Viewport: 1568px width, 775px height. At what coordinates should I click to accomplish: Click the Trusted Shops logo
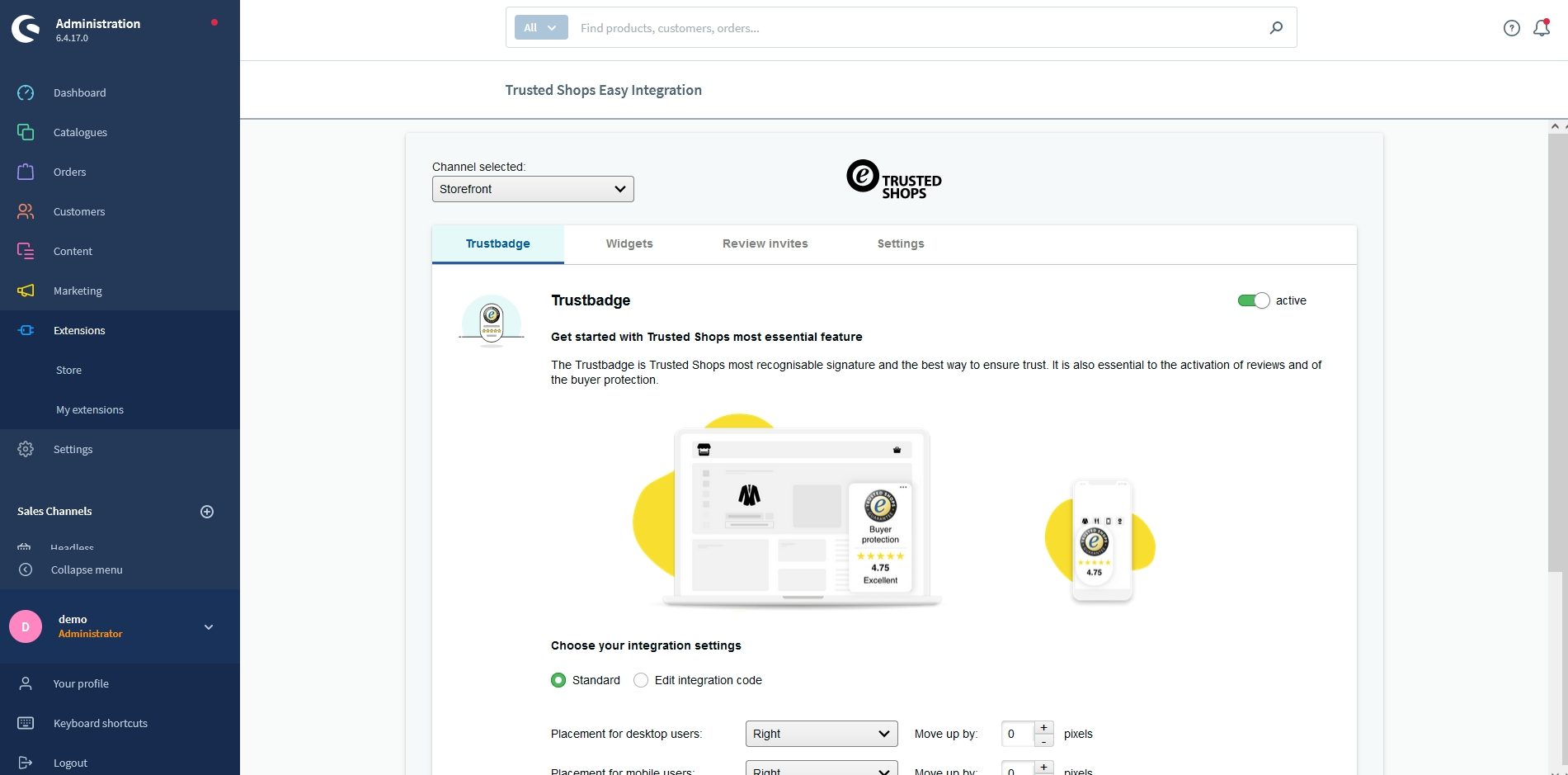(x=894, y=179)
